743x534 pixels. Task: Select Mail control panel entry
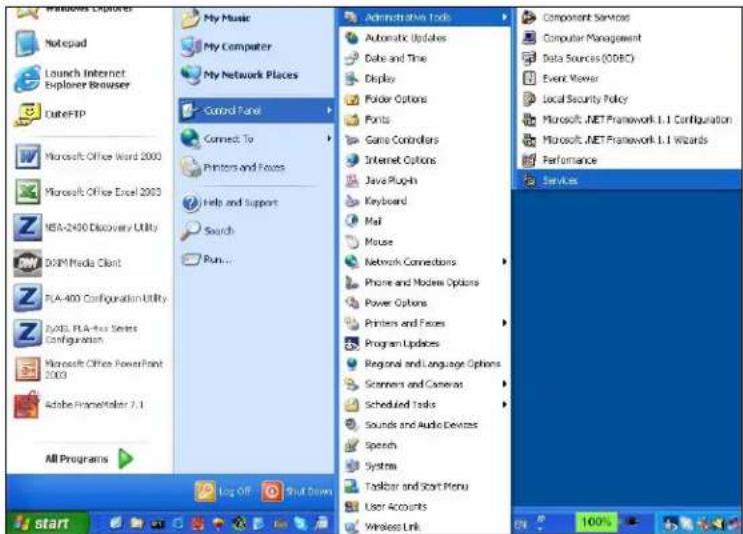tap(425, 221)
